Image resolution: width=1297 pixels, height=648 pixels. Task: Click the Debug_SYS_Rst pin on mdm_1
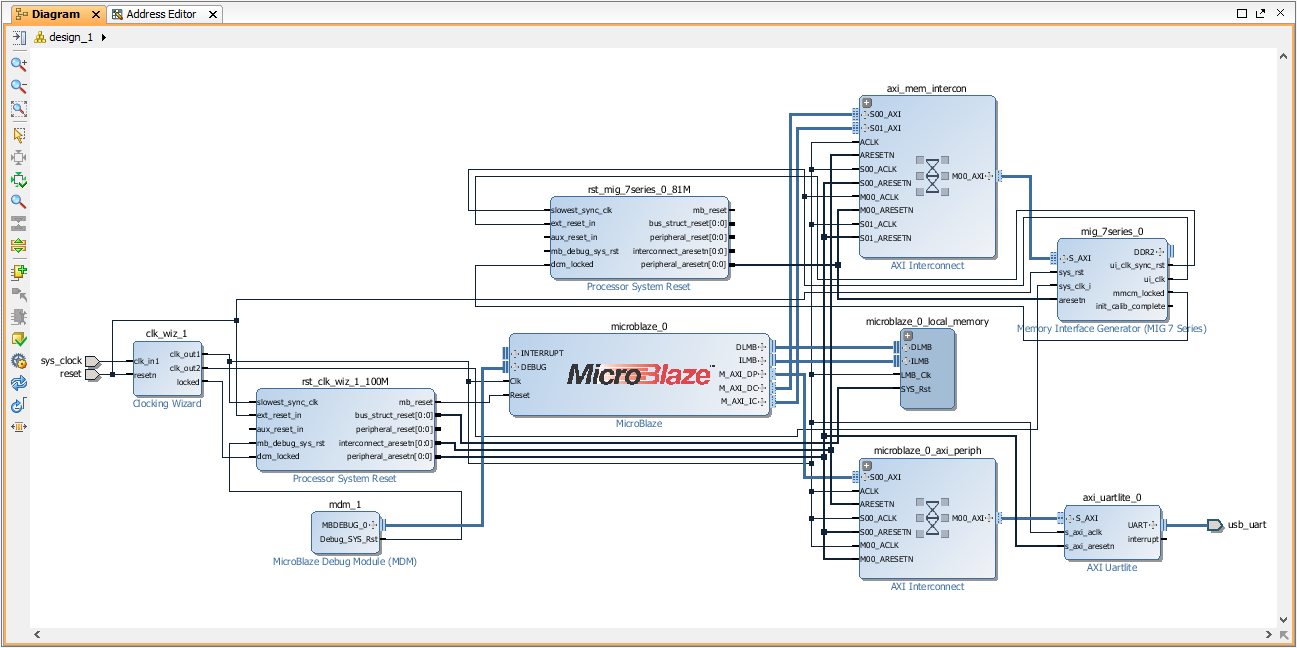349,539
